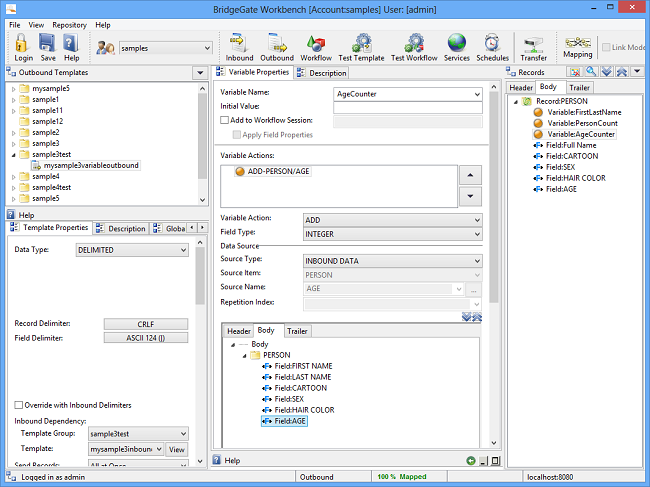Expand the mysample5 folder
This screenshot has height=487, width=650.
click(13, 89)
